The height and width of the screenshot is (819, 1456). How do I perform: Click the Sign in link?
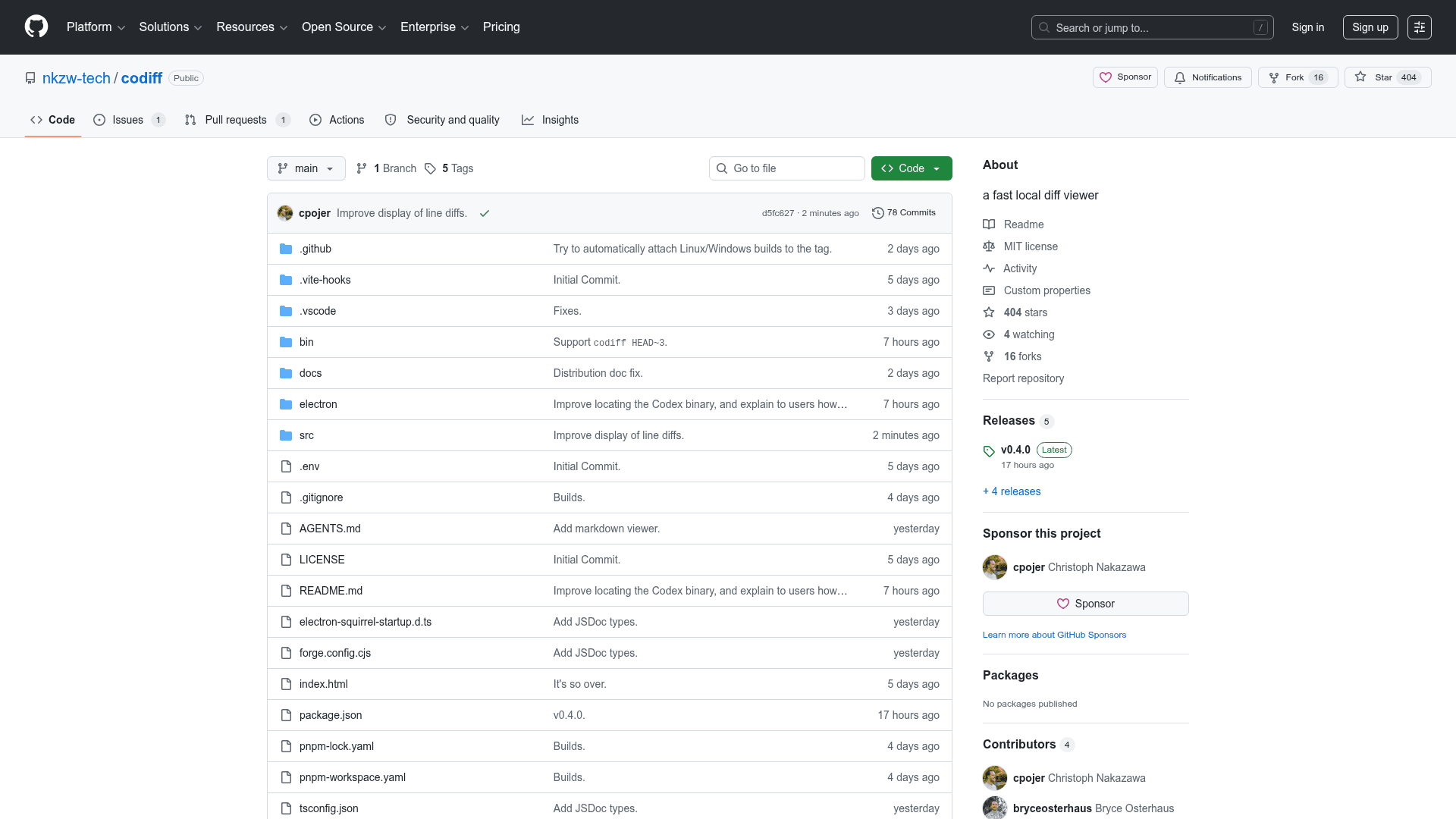pos(1308,27)
